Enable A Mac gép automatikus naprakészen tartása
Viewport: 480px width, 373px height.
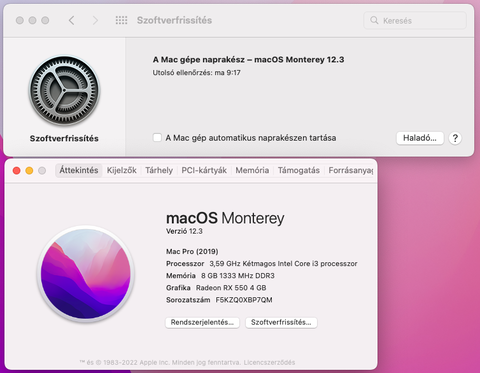[x=157, y=138]
